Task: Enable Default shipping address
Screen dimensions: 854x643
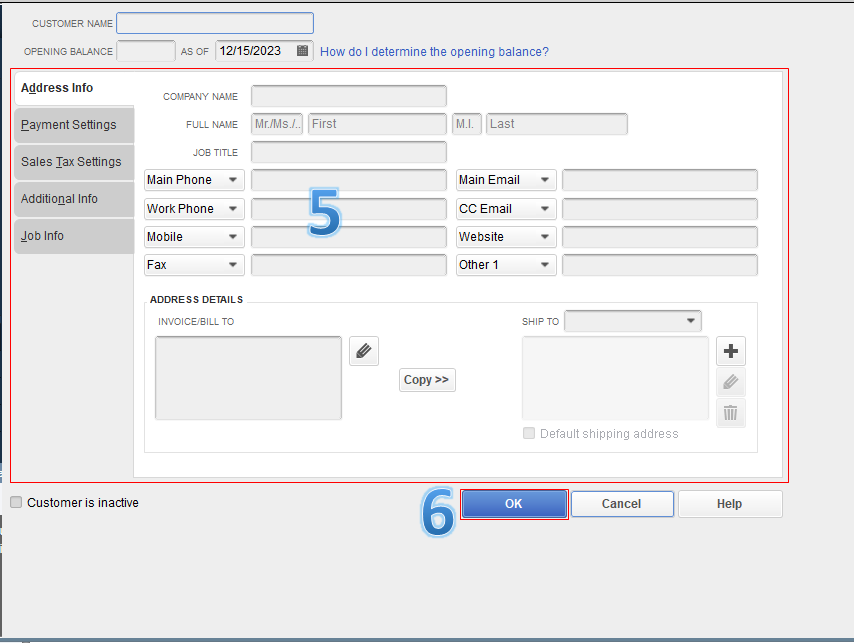Action: 528,433
